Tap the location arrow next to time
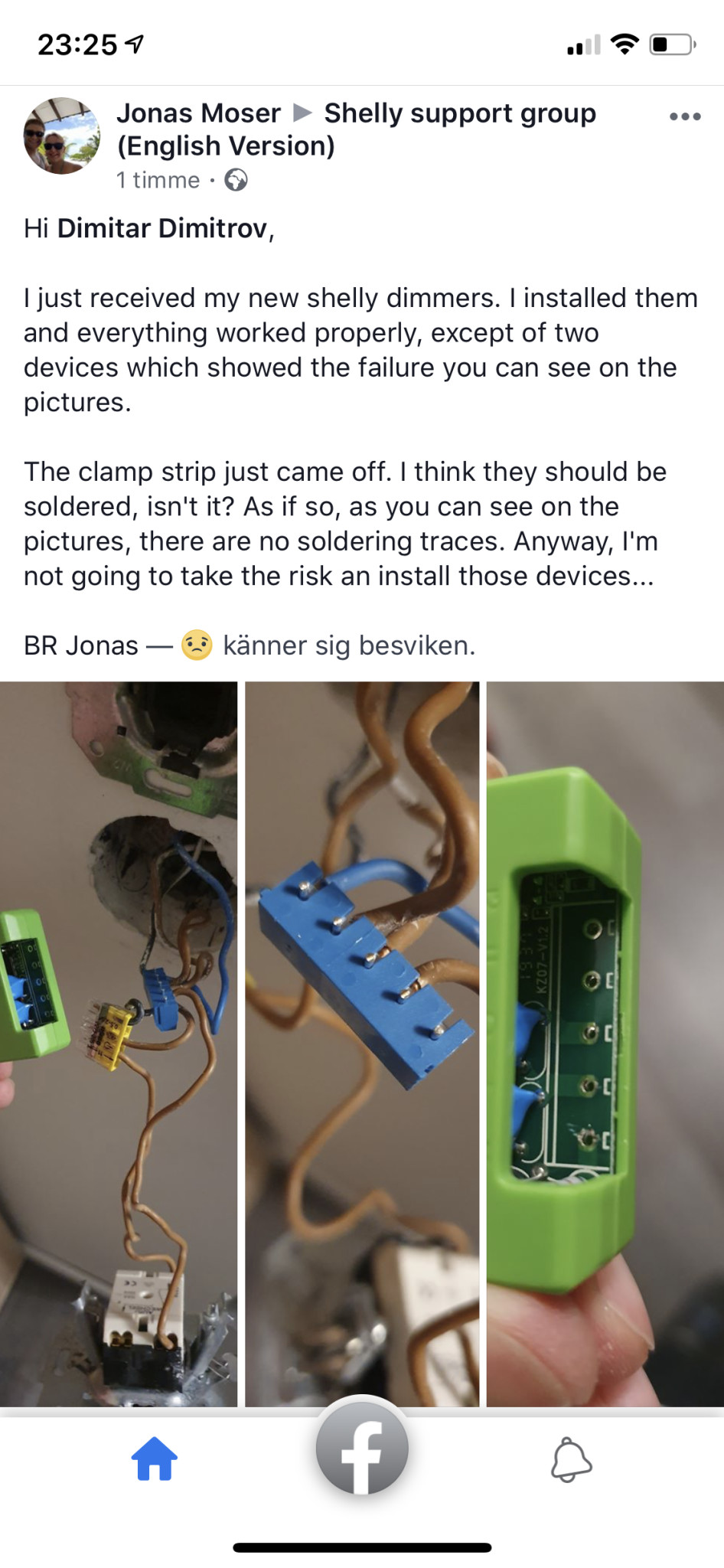Image resolution: width=724 pixels, height=1568 pixels. point(135,44)
